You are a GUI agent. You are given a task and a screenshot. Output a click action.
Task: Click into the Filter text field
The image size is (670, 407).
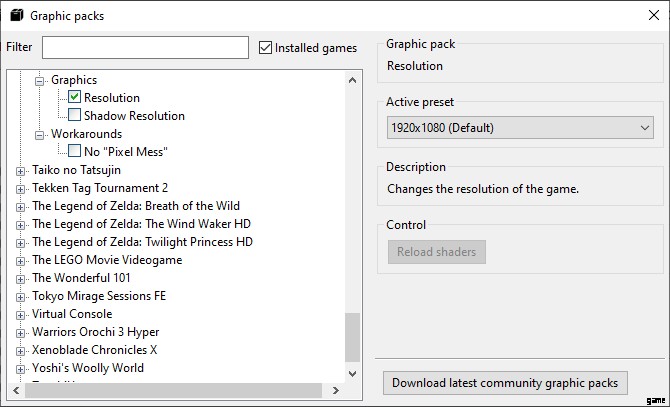pyautogui.click(x=145, y=47)
